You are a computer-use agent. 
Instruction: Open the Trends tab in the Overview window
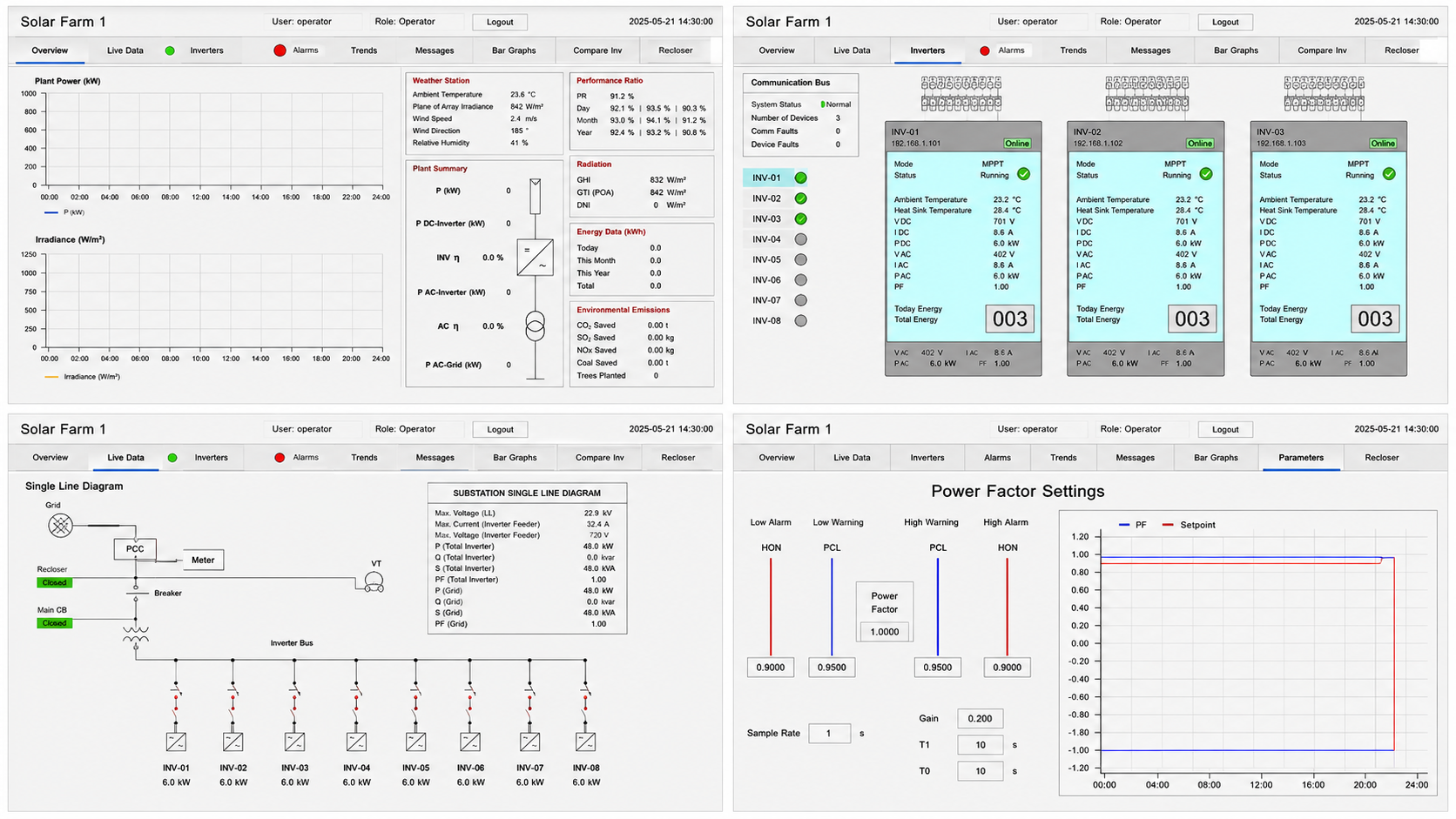(364, 50)
